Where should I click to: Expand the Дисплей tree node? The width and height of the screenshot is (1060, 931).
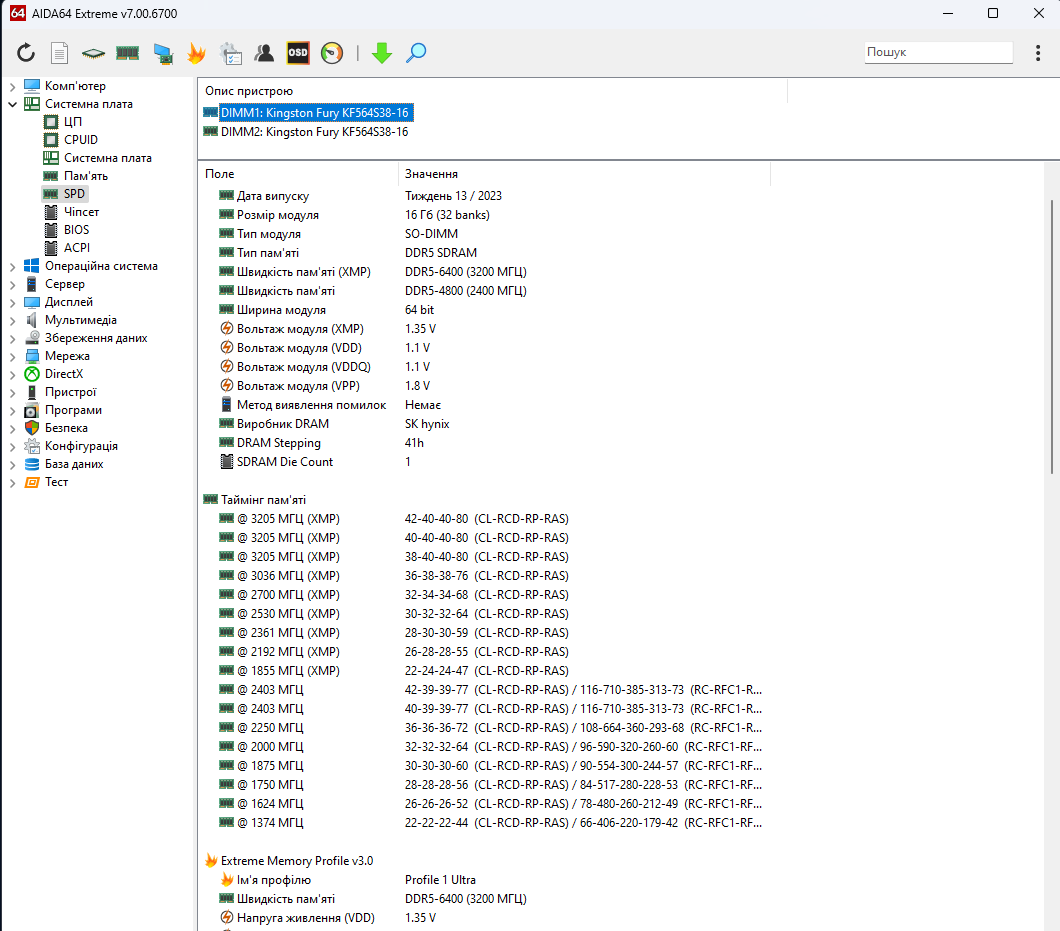(12, 302)
